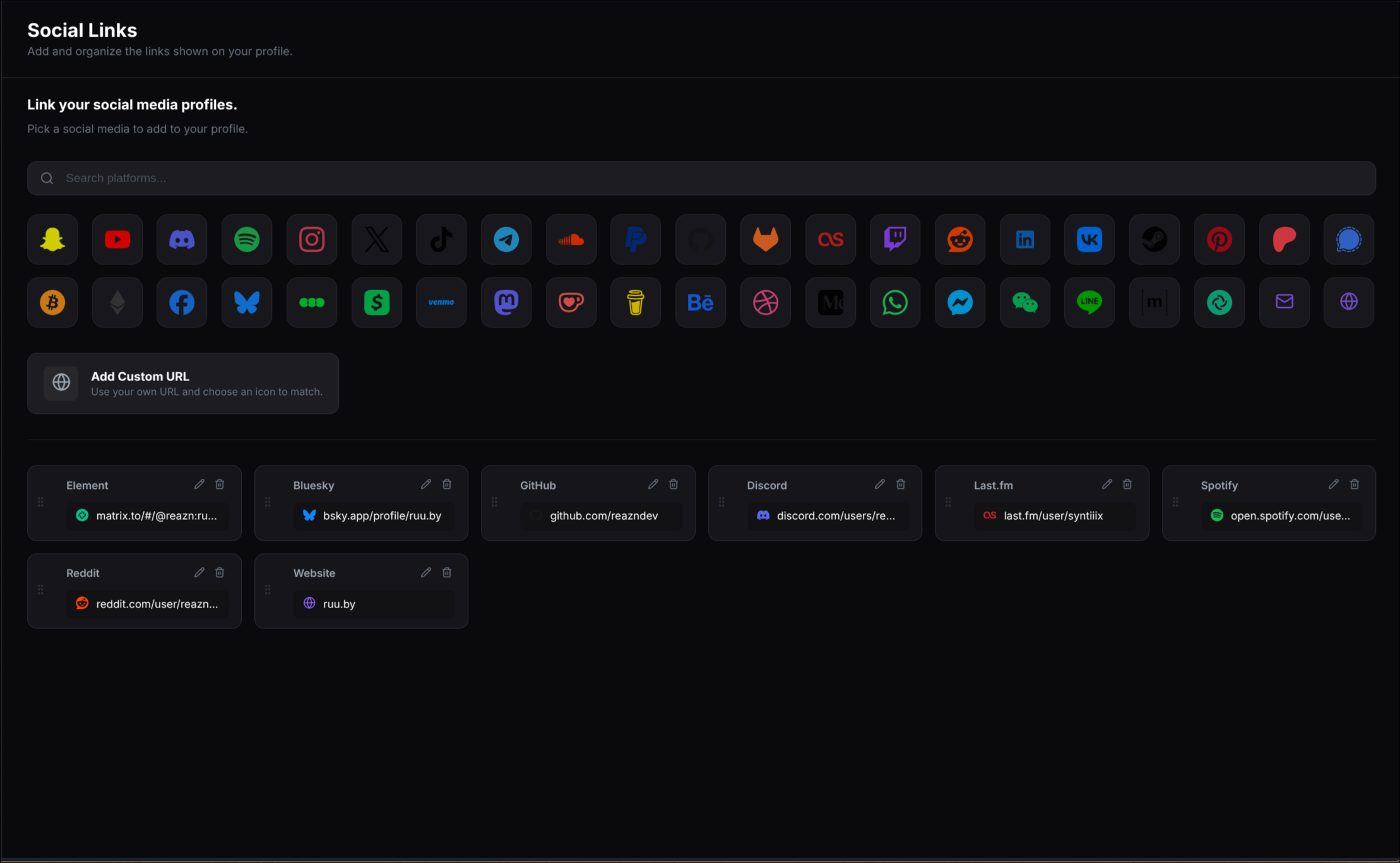Add Buy Me a Coffee platform
Screen dimensions: 1400x863
pos(636,303)
